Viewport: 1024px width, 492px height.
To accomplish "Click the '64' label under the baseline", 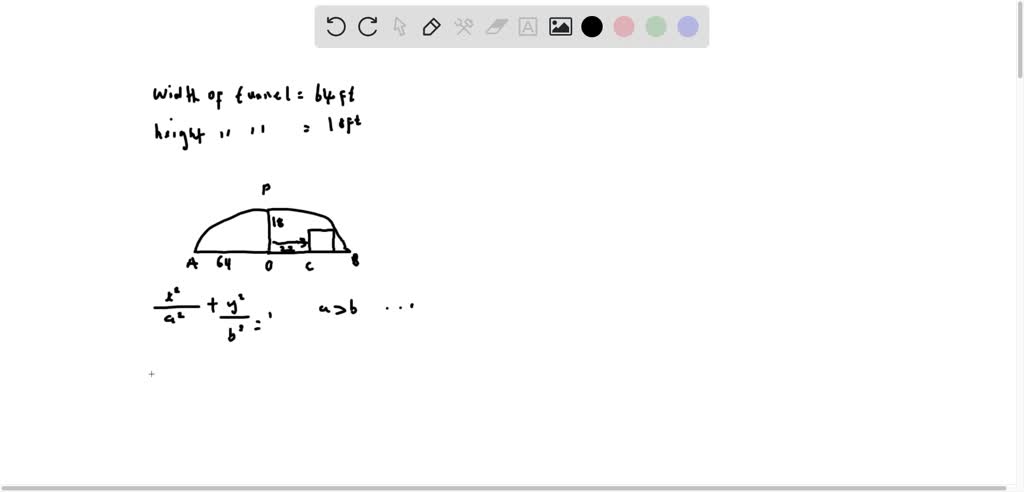I will [223, 263].
